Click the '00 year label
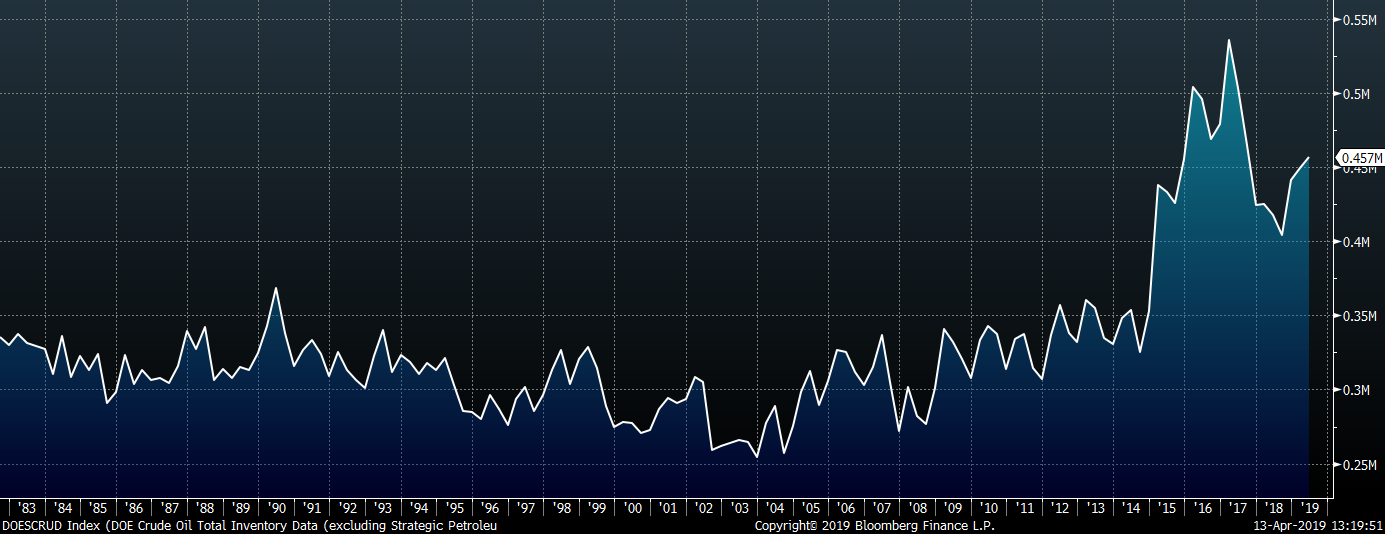Viewport: 1385px width, 534px height. [x=634, y=508]
